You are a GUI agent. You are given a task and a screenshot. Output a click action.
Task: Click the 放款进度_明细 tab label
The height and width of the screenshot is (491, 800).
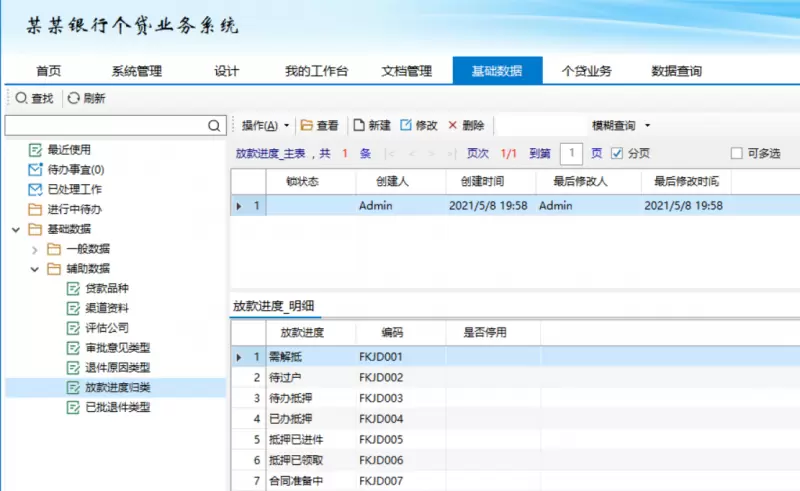[x=274, y=306]
